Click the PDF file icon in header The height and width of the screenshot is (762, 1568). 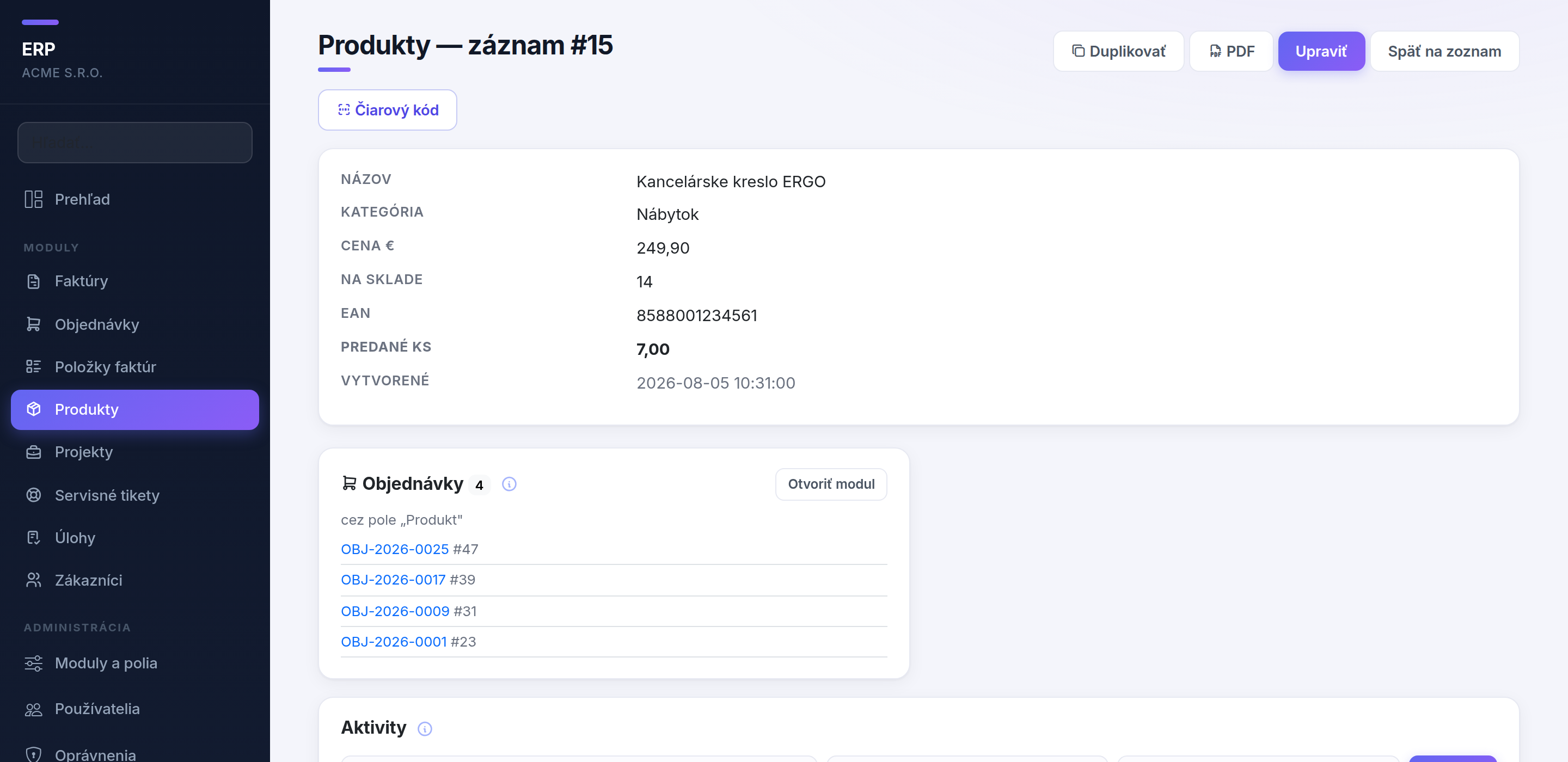(x=1215, y=51)
